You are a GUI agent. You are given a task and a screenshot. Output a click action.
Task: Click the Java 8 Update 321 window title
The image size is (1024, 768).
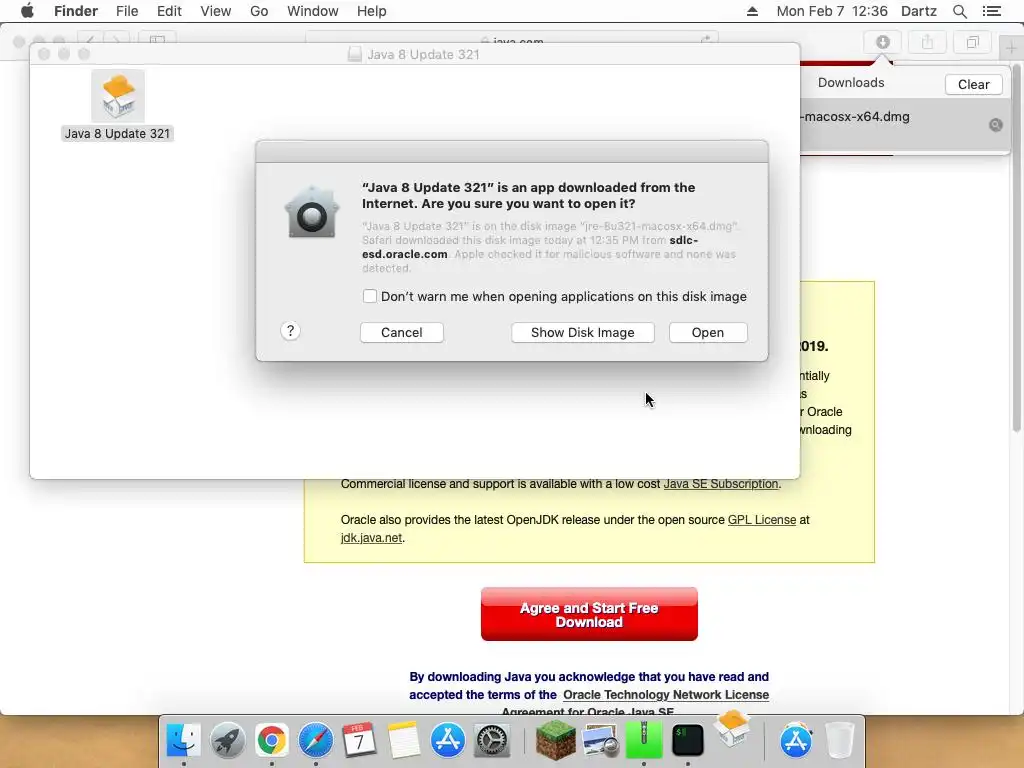pyautogui.click(x=423, y=55)
